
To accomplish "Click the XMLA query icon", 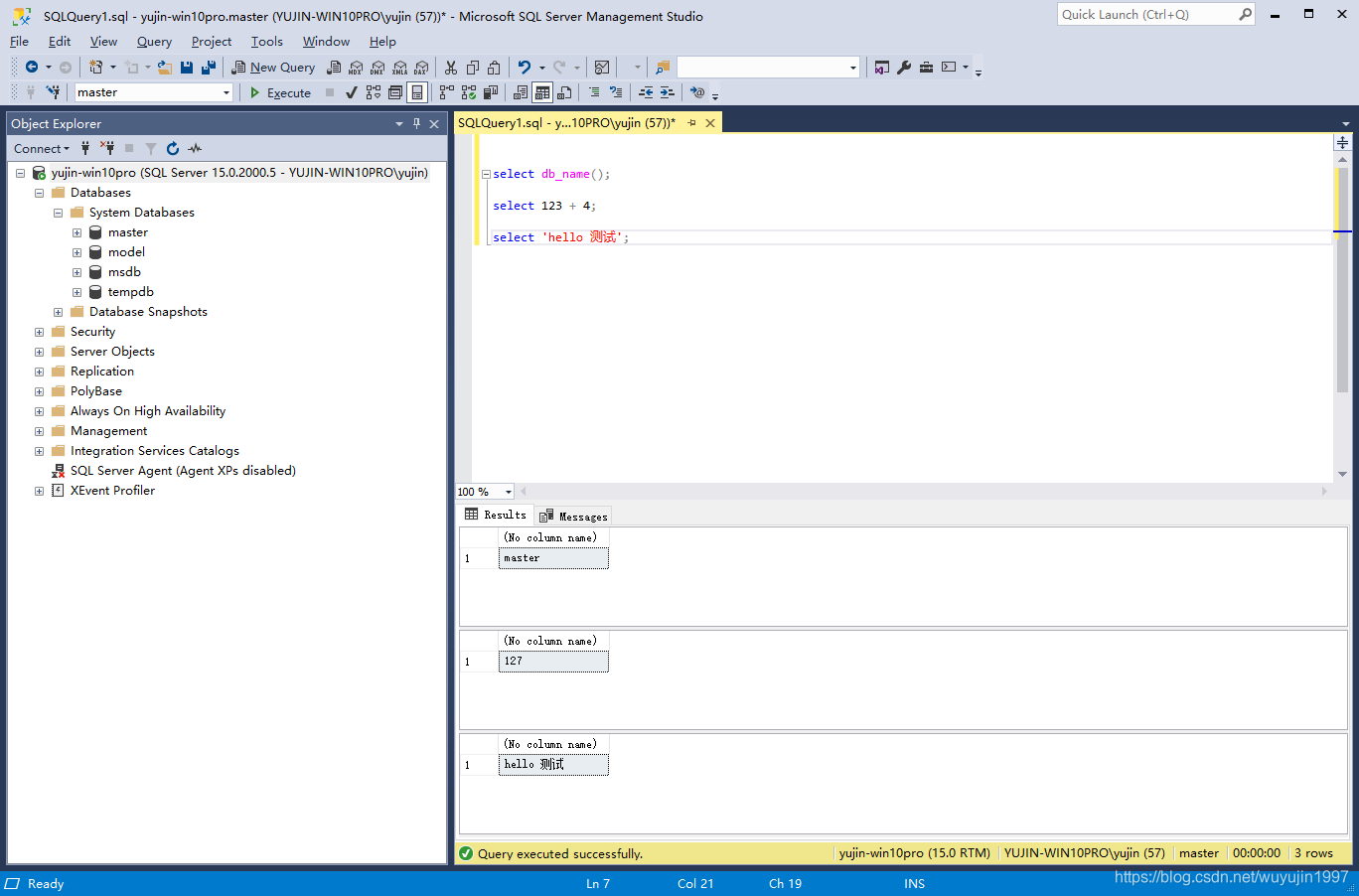I will (399, 68).
